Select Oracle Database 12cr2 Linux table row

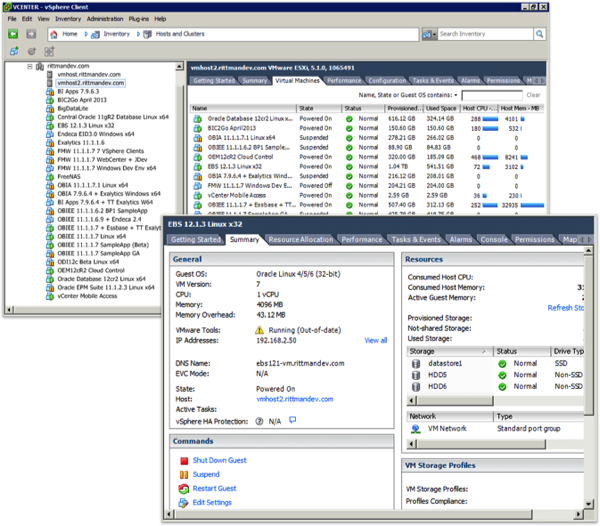[367, 119]
